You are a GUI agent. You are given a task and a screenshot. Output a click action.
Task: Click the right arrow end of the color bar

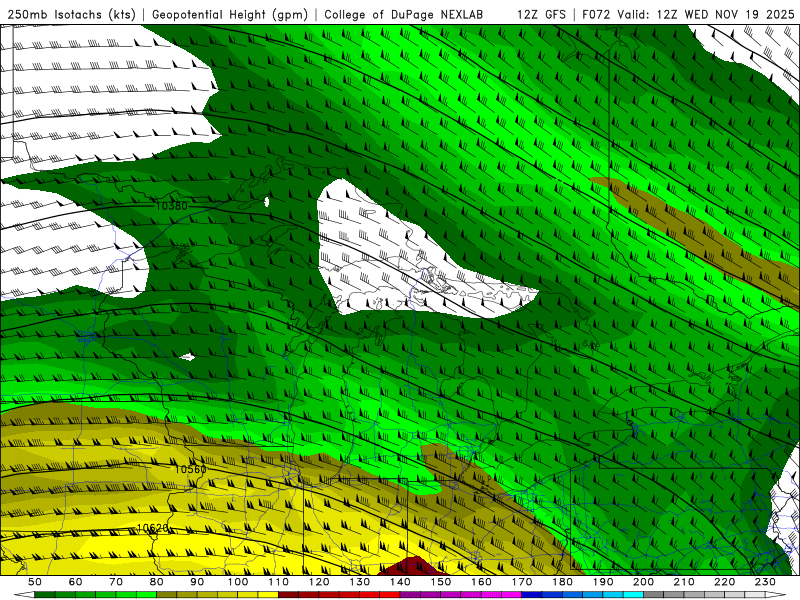point(776,595)
